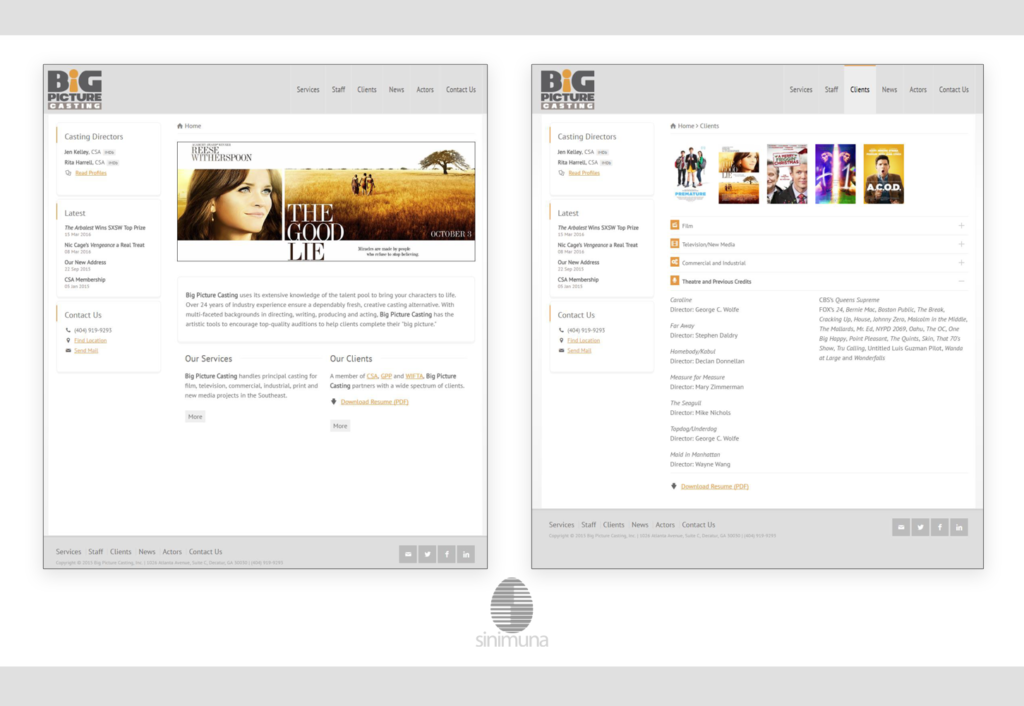The height and width of the screenshot is (706, 1024).
Task: Click the home icon in left page breadcrumb
Action: click(x=180, y=126)
